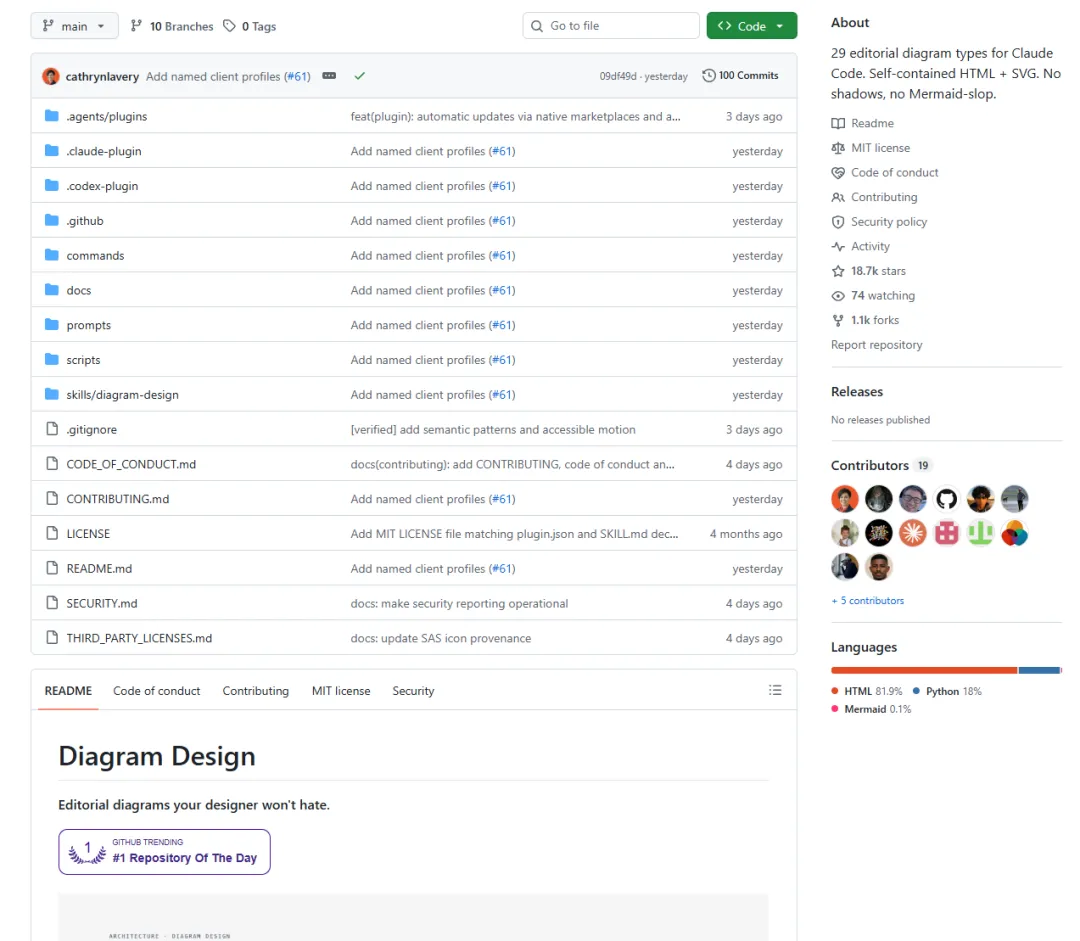Screen dimensions: 1080x941
Task: Click #1 Repository Of The Day badge
Action: click(x=165, y=851)
